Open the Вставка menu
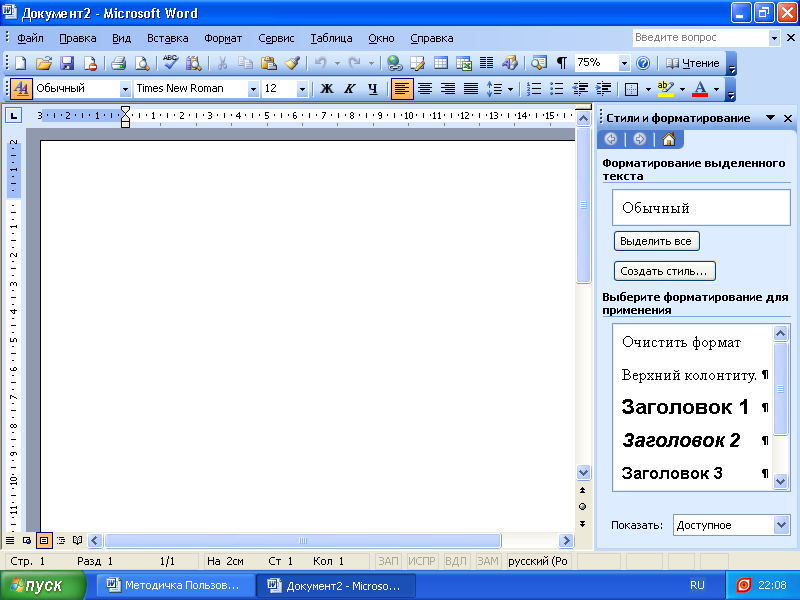 pyautogui.click(x=167, y=38)
